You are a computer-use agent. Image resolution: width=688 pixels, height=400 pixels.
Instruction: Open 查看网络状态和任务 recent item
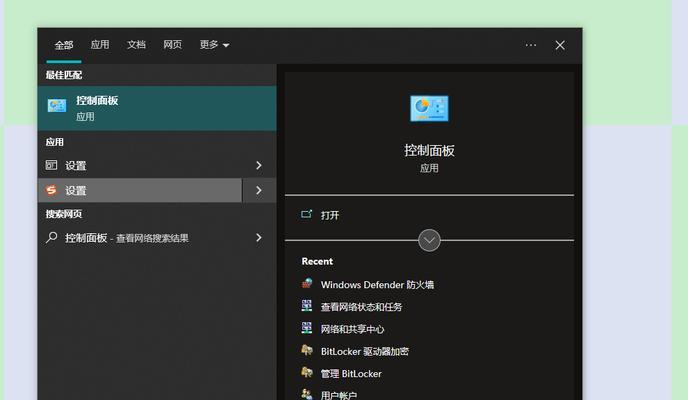coord(361,307)
